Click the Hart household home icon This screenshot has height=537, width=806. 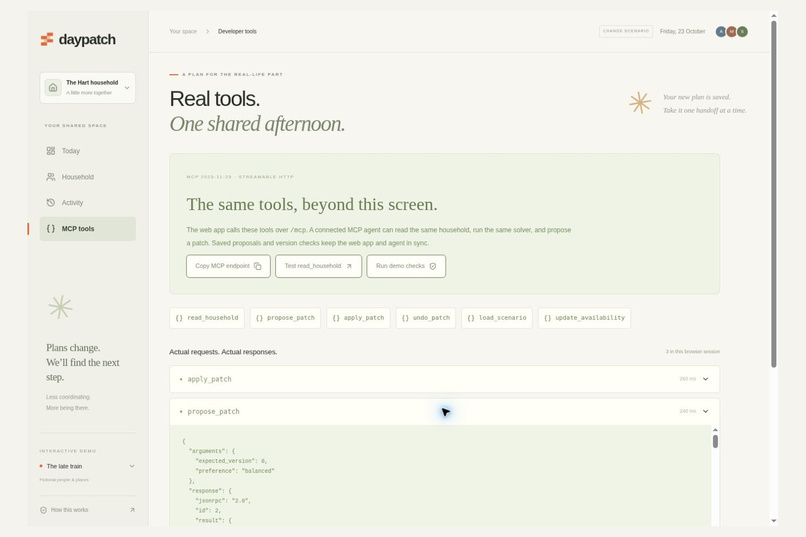coord(53,87)
